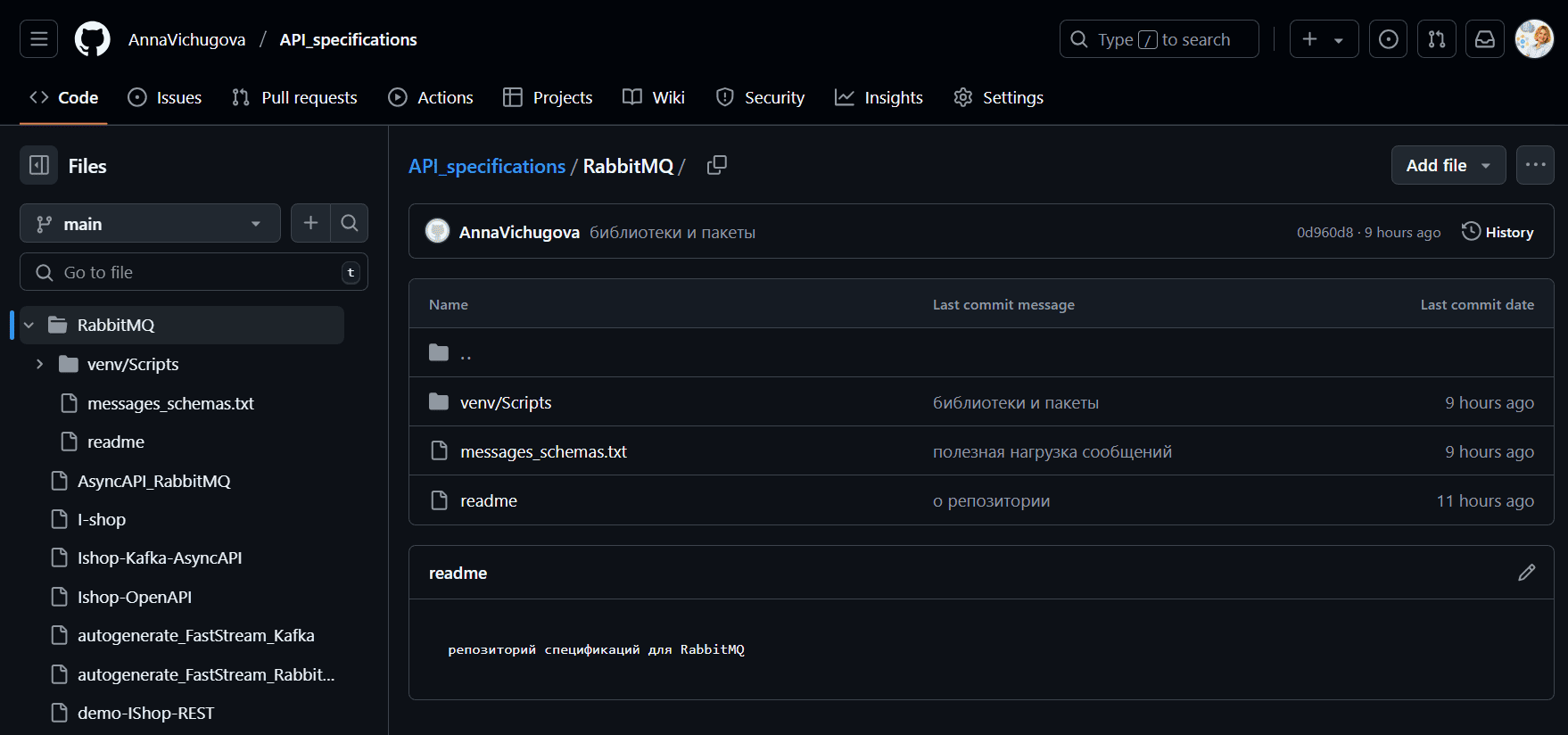Select I-shop in the file tree

pos(102,519)
